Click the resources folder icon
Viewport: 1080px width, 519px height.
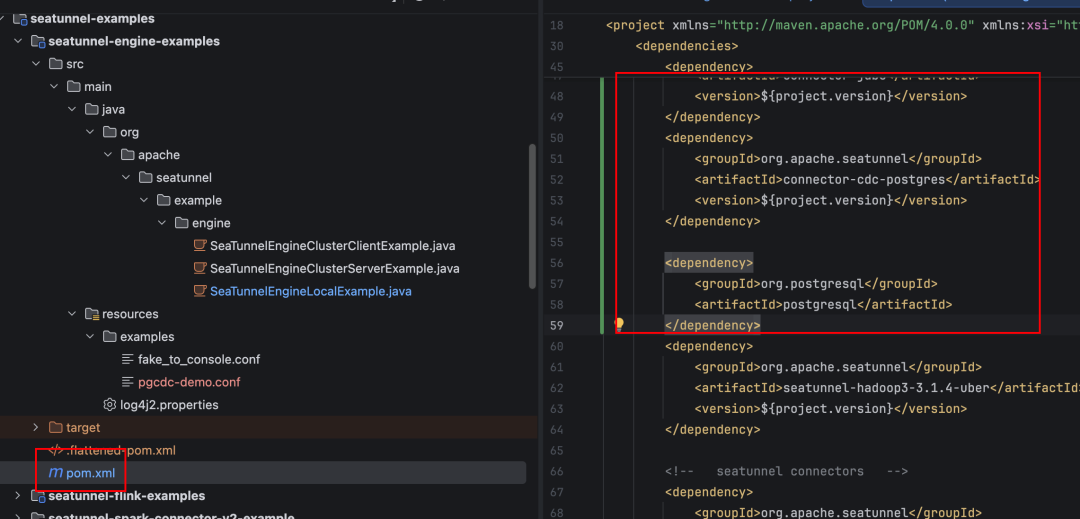(x=92, y=314)
